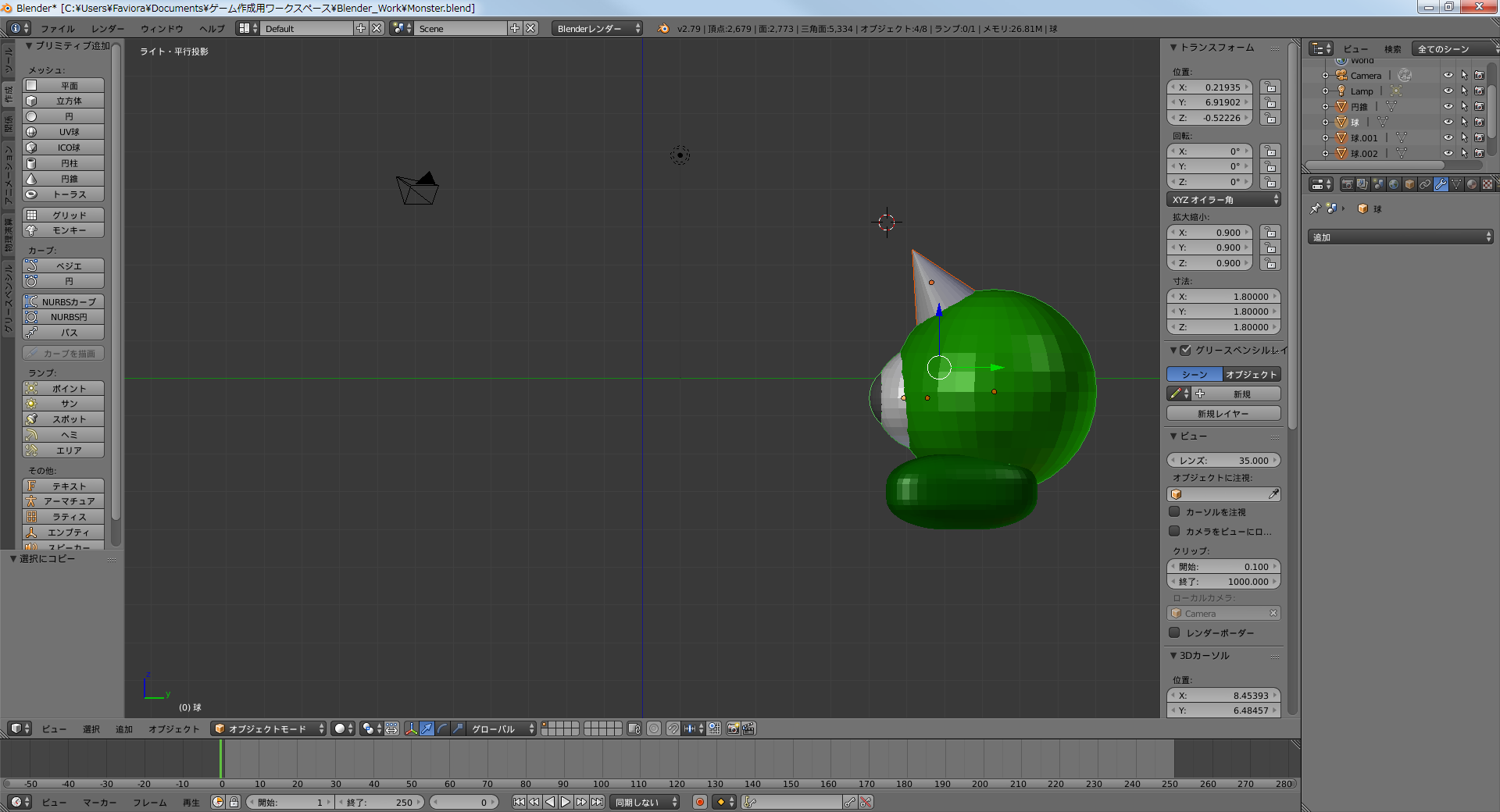
Task: Open the オブジェクトモード mode dropdown
Action: click(269, 728)
